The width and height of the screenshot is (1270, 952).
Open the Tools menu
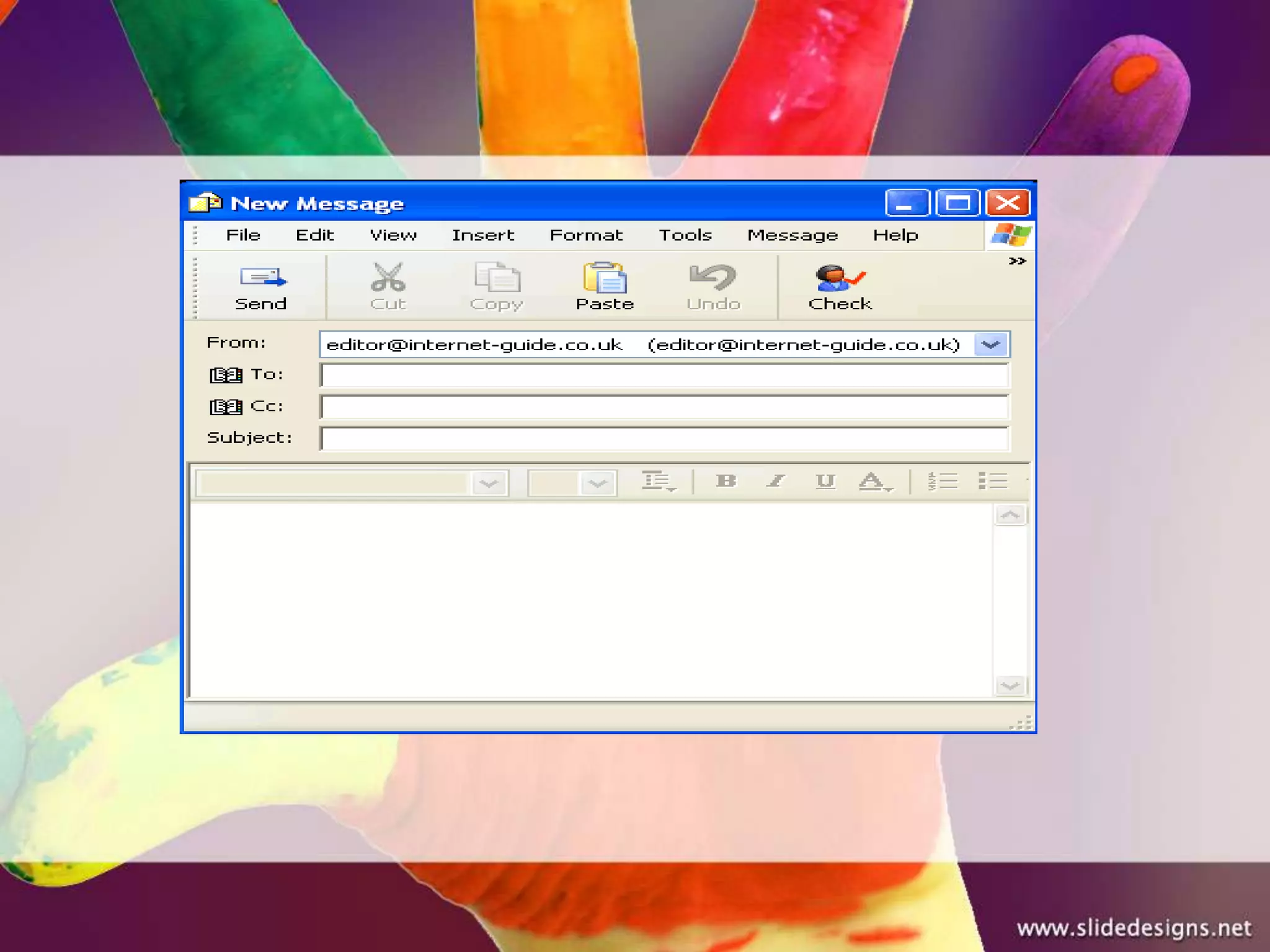tap(685, 236)
